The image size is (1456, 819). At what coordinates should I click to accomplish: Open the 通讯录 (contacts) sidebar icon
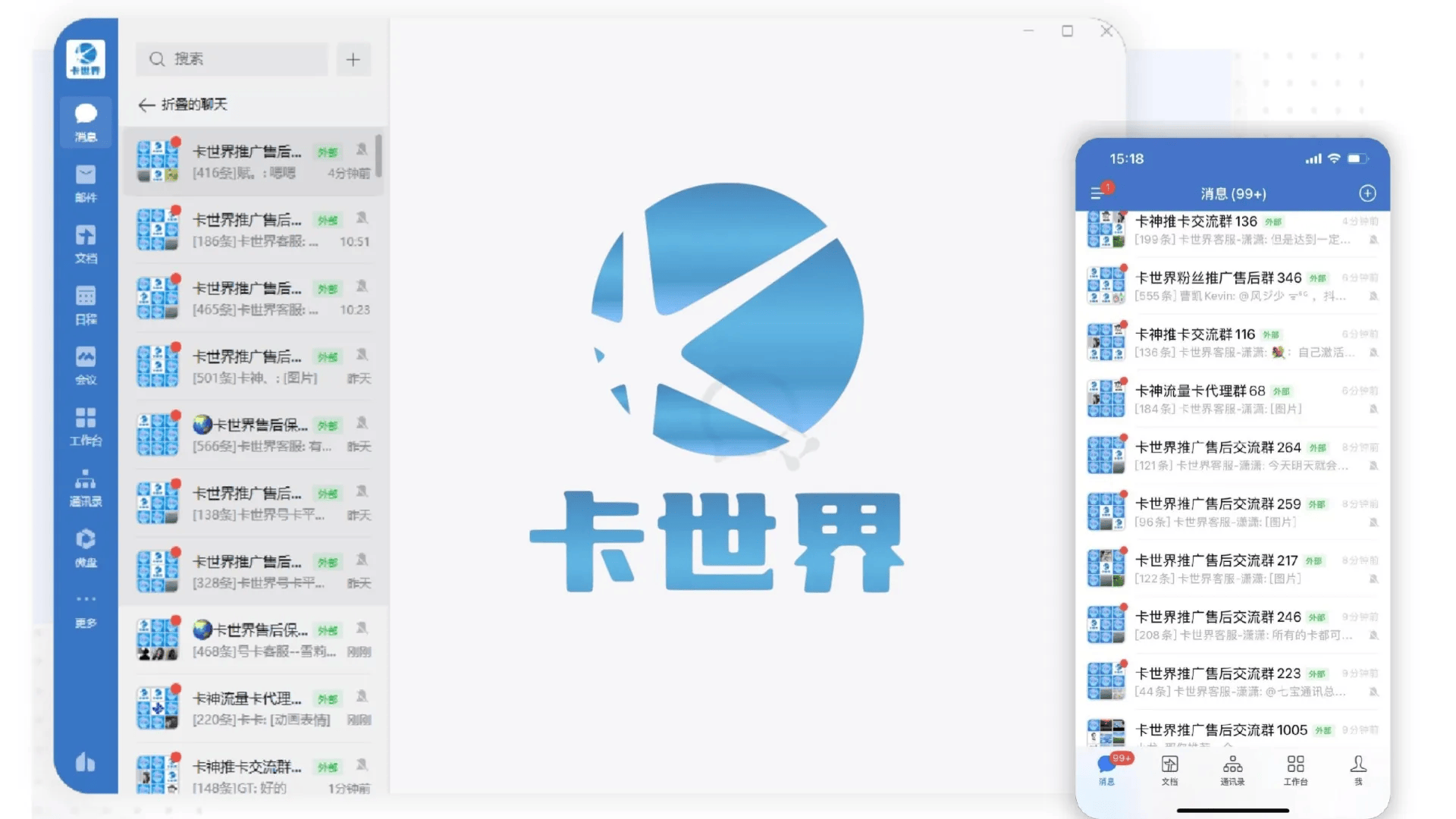86,487
